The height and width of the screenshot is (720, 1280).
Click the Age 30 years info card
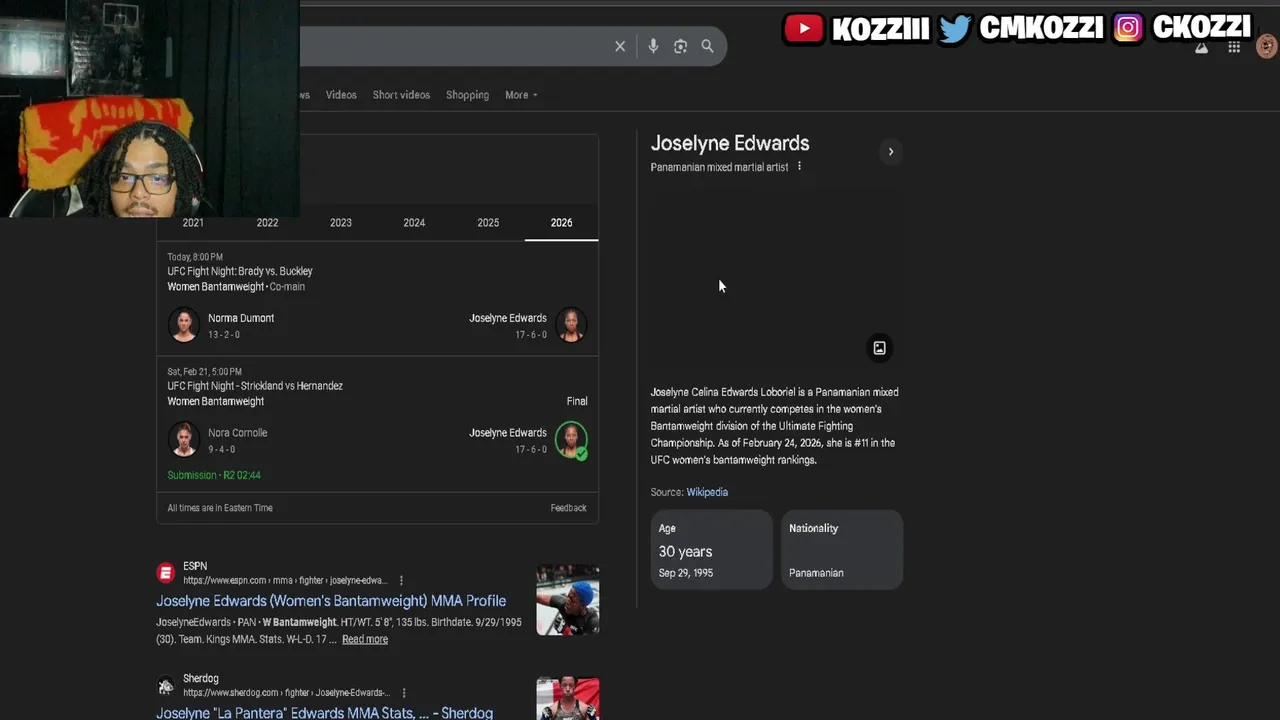tap(711, 549)
